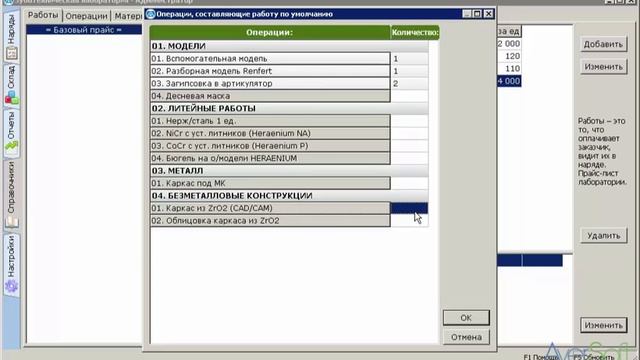Image resolution: width=640 pixels, height=360 pixels.
Task: Select price 120 in background table
Action: (x=509, y=56)
